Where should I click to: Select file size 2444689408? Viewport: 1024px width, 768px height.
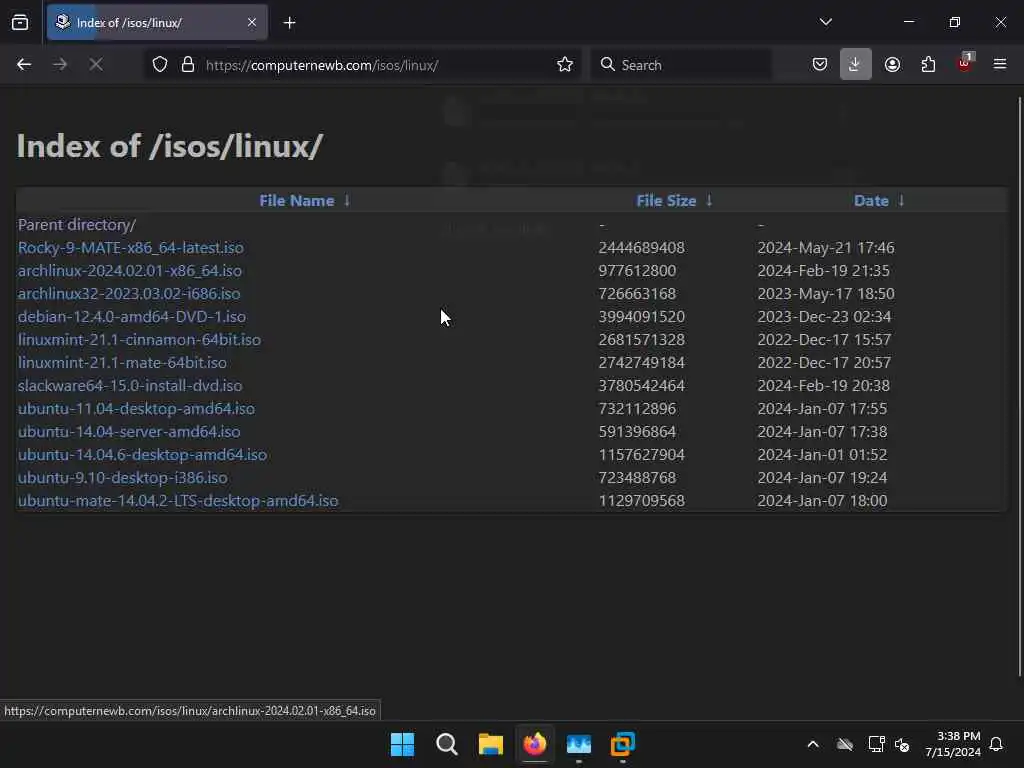click(x=641, y=248)
